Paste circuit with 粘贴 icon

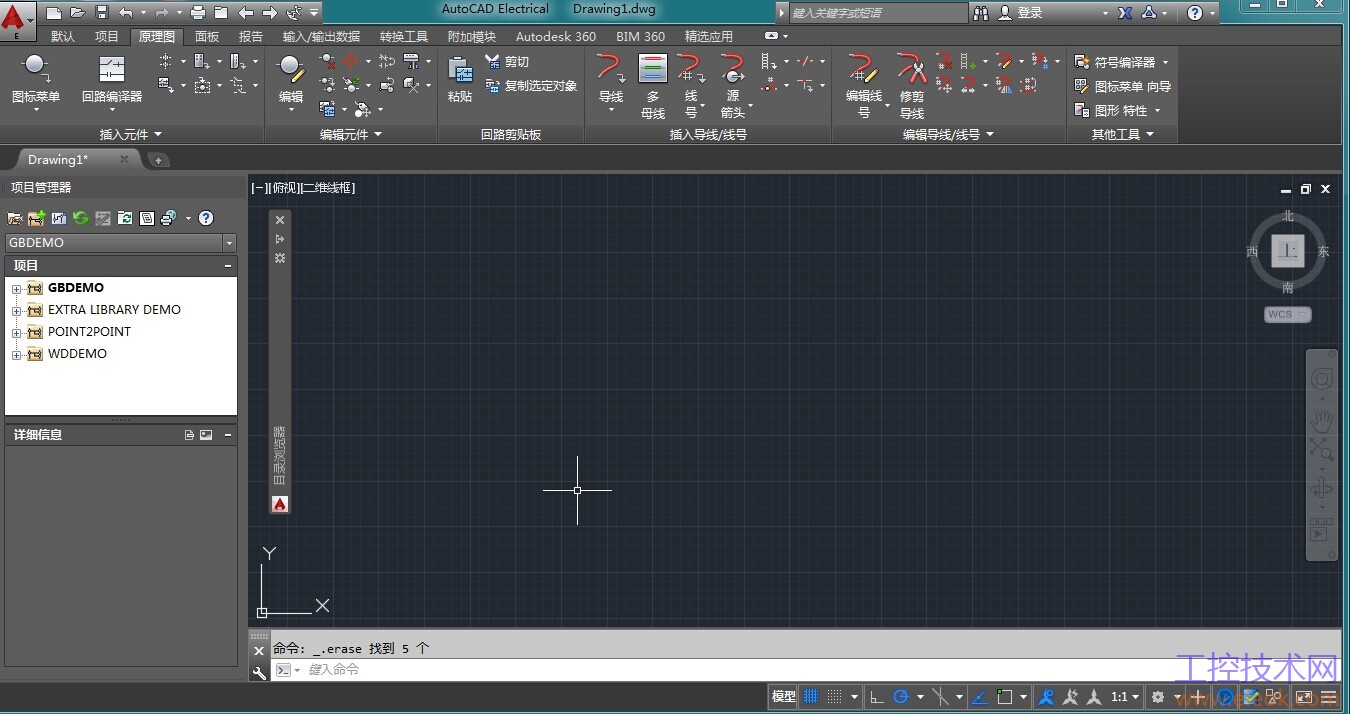coord(460,79)
